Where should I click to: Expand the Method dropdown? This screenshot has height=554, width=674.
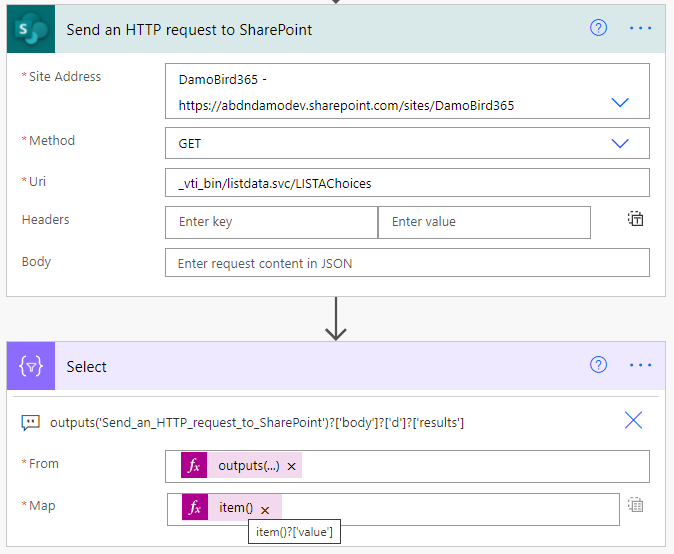point(620,143)
